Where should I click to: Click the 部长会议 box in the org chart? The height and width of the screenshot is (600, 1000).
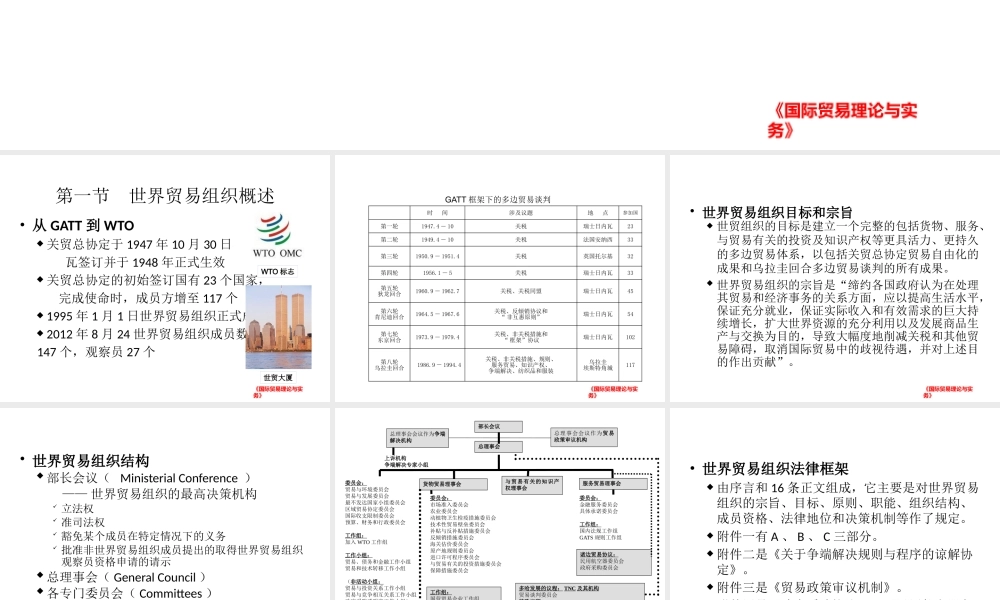(499, 425)
